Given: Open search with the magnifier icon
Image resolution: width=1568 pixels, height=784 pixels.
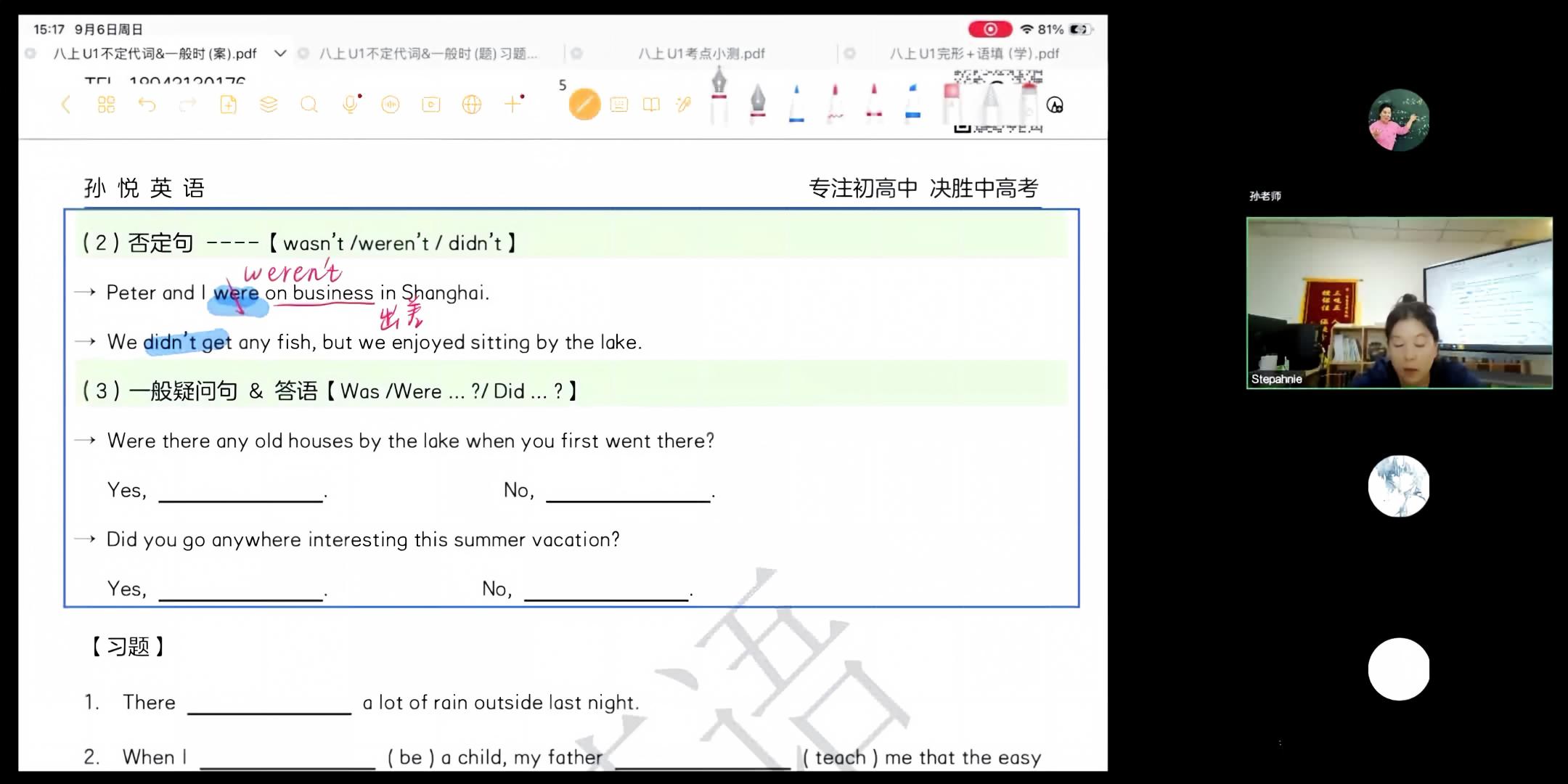Looking at the screenshot, I should (309, 105).
